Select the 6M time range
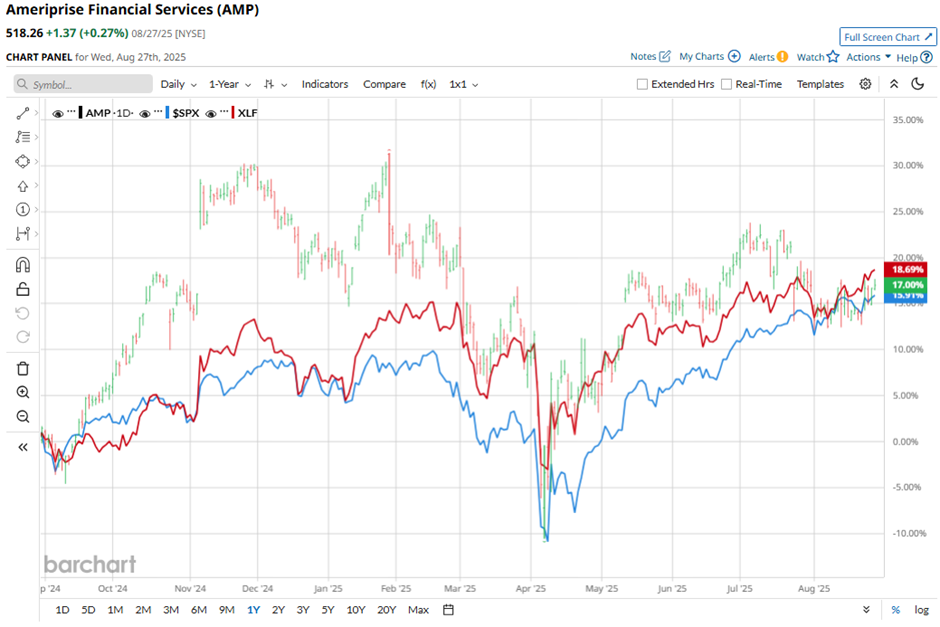This screenshot has height=627, width=940. [x=198, y=610]
